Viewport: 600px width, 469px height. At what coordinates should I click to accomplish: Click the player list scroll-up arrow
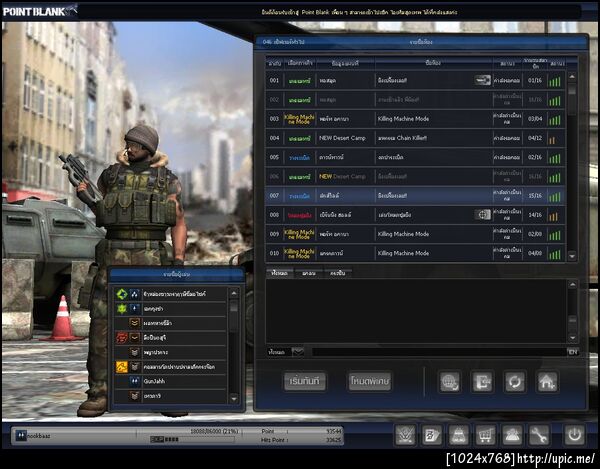[234, 293]
